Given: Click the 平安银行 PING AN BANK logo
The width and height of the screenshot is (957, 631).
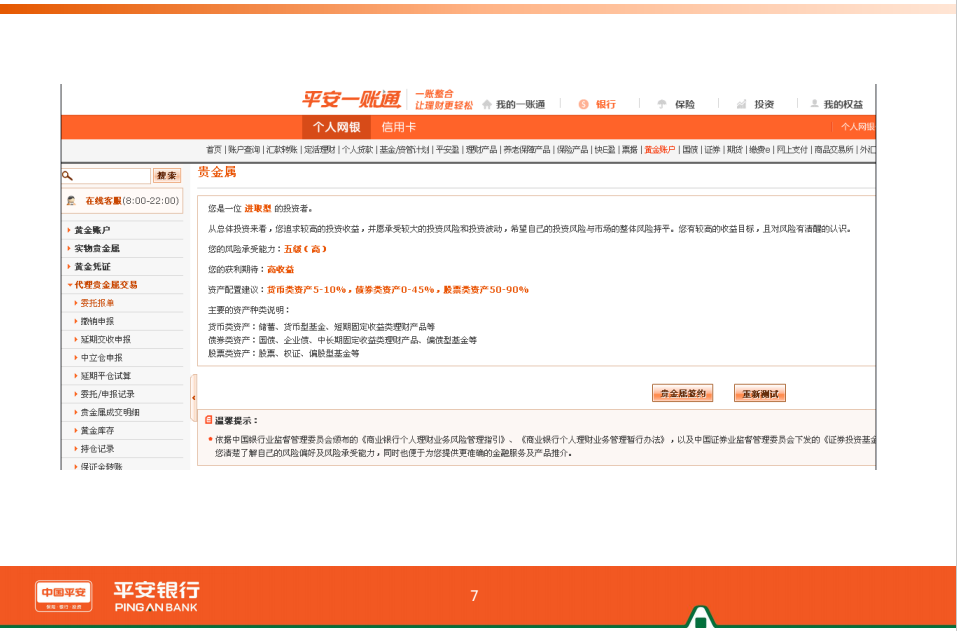Looking at the screenshot, I should (x=157, y=596).
